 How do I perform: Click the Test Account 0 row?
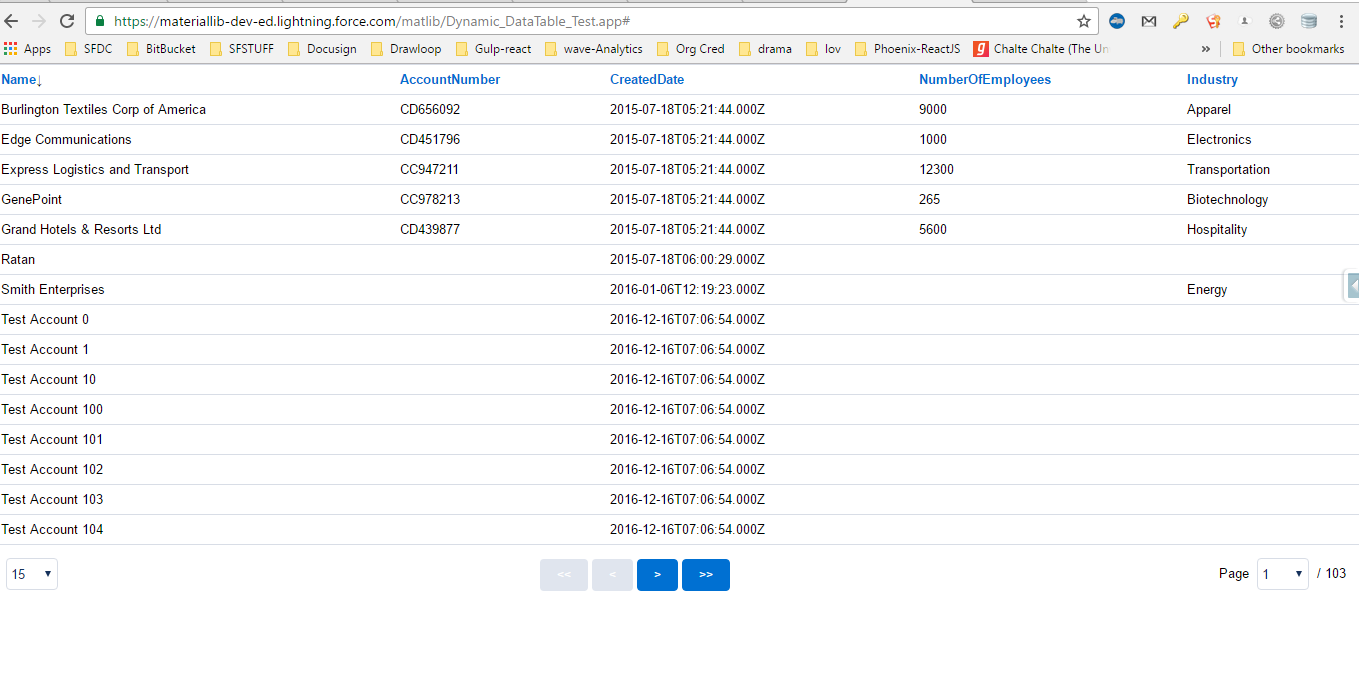tap(679, 320)
